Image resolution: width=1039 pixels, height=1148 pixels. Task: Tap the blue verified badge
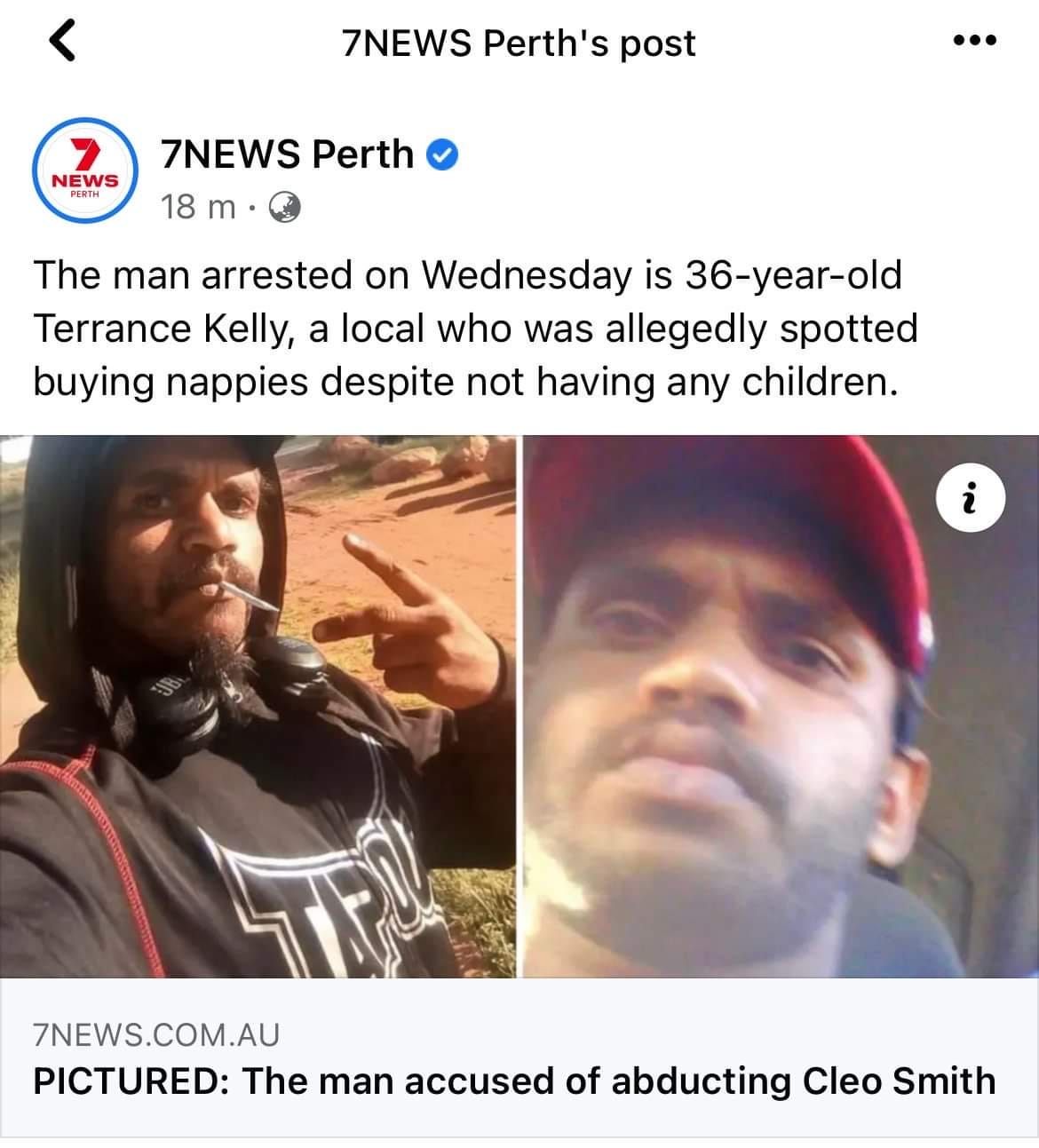pos(441,156)
